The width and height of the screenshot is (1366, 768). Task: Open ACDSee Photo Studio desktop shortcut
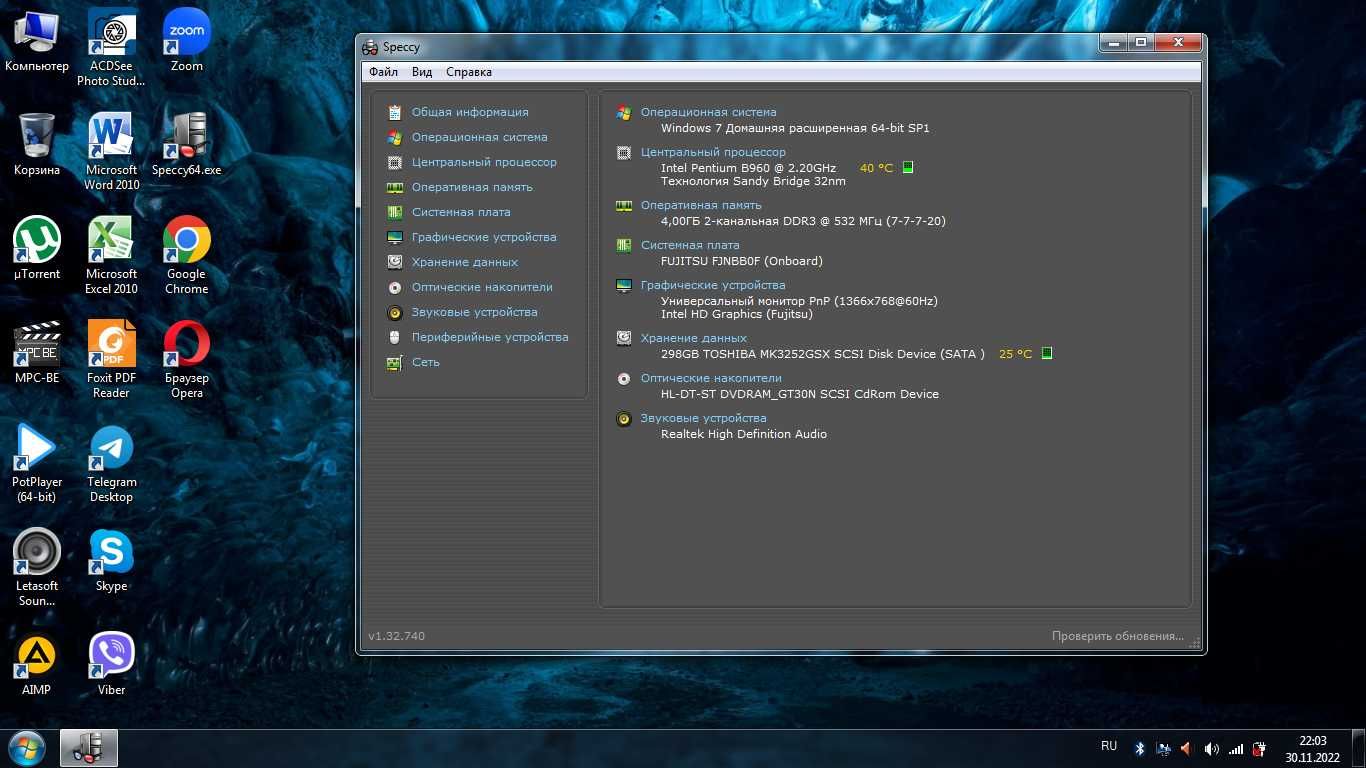tap(111, 47)
